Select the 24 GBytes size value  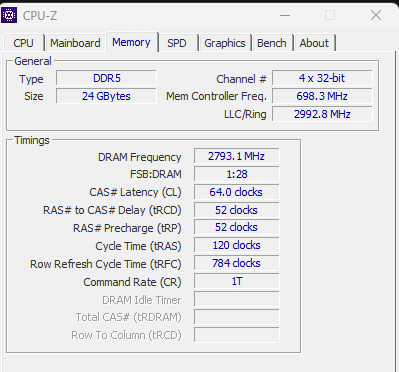click(x=106, y=96)
